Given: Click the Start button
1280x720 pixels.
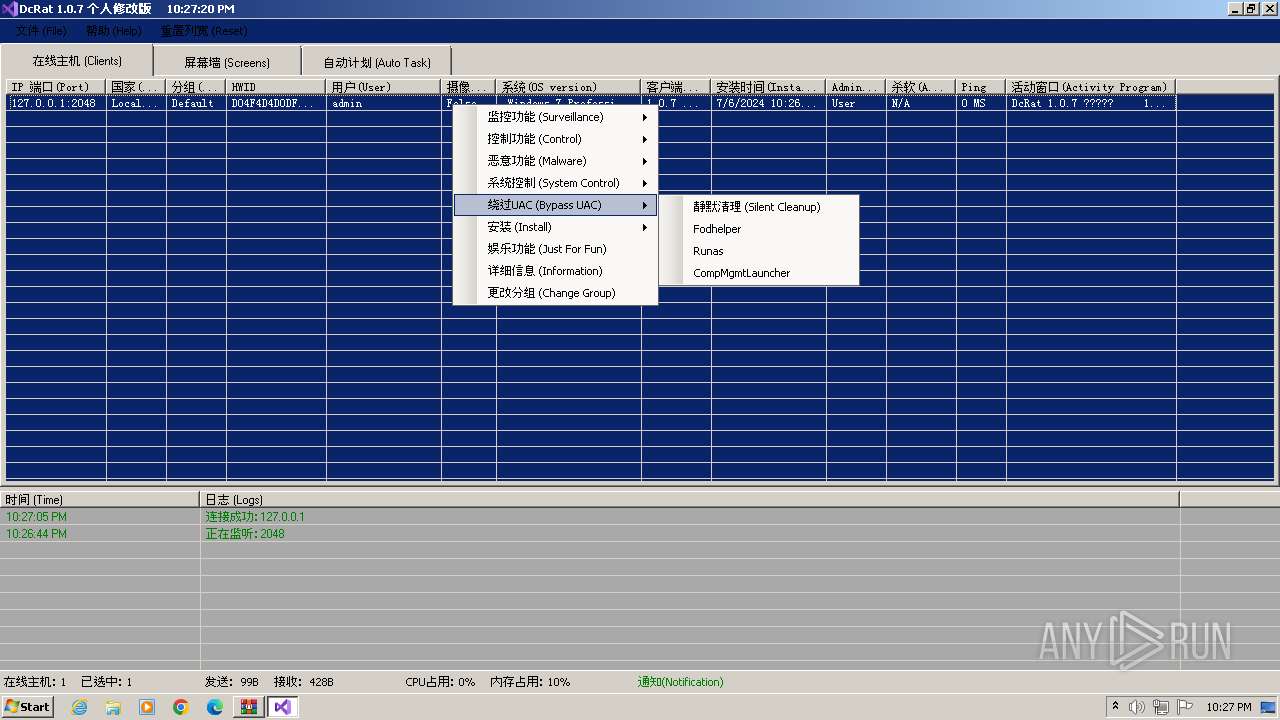Looking at the screenshot, I should click(27, 707).
